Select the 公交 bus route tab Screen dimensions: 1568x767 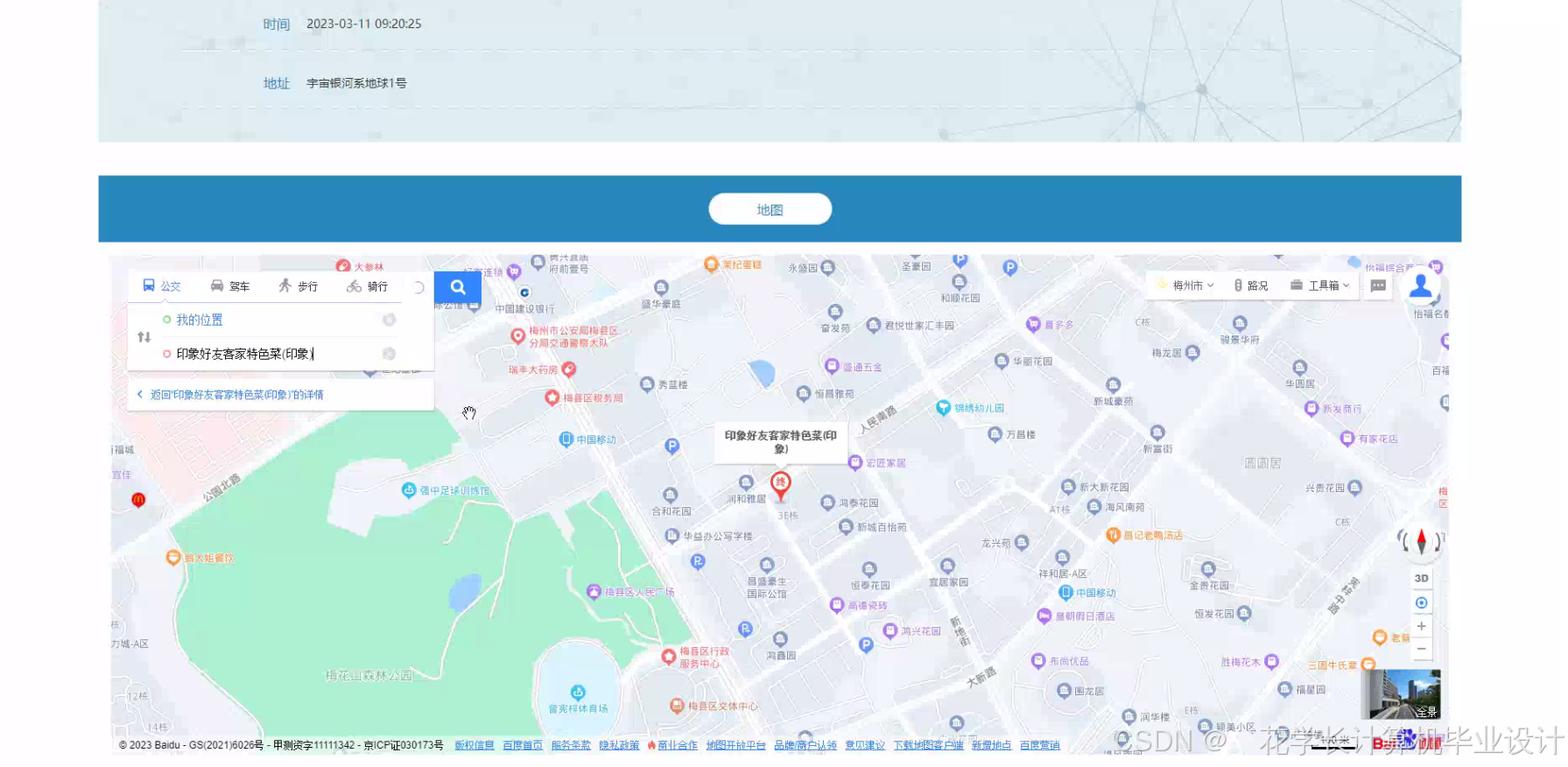[162, 286]
